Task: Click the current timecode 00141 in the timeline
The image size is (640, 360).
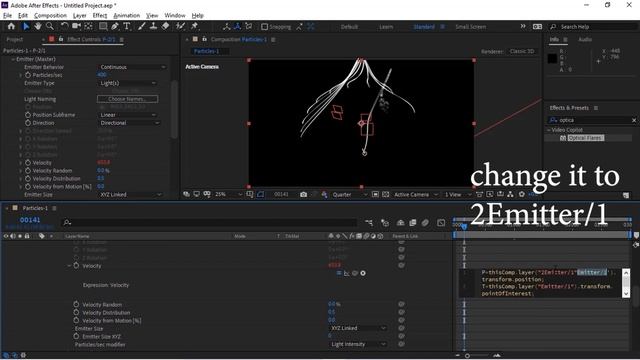Action: 30,220
